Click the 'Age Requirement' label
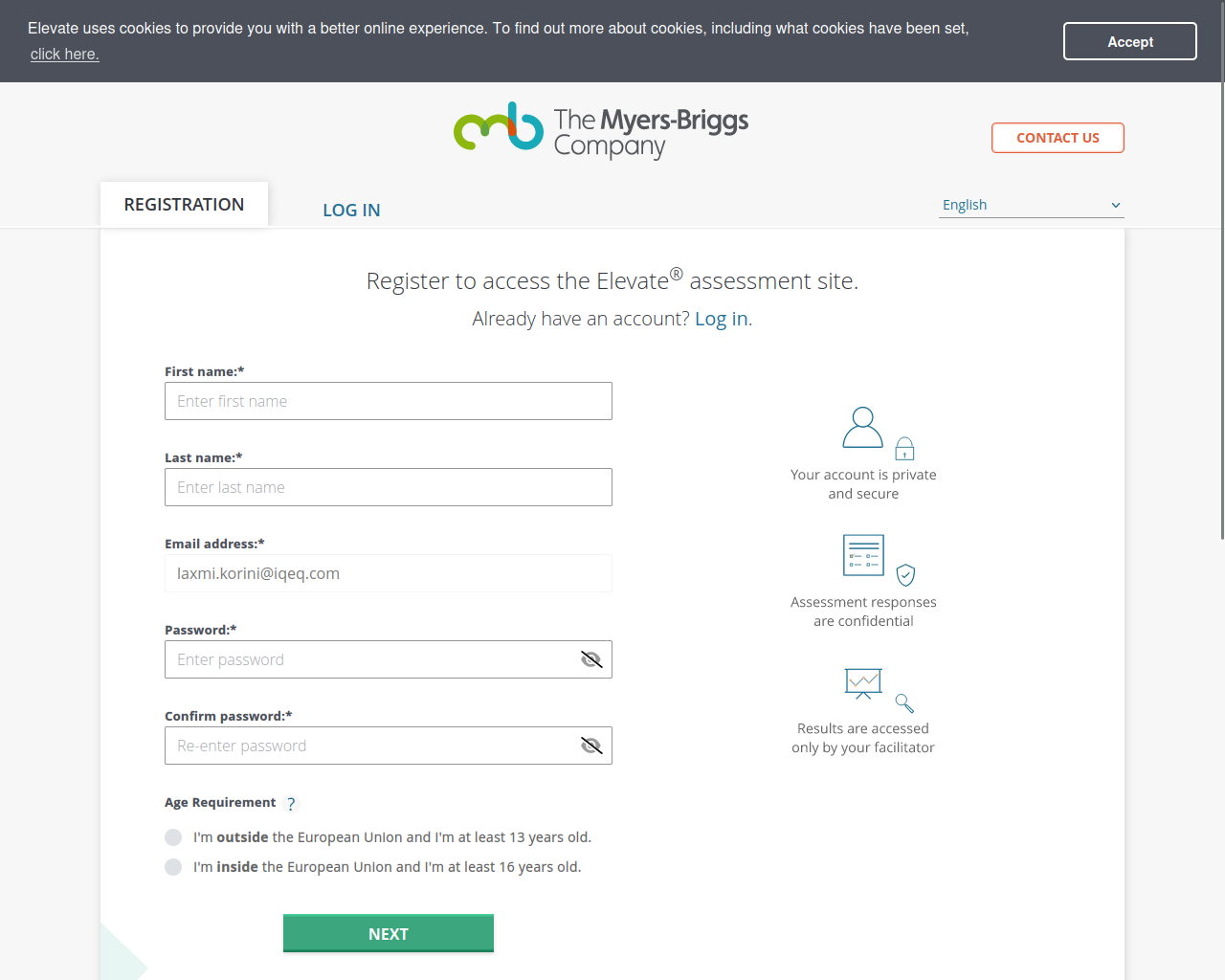Viewport: 1225px width, 980px height. coord(220,802)
